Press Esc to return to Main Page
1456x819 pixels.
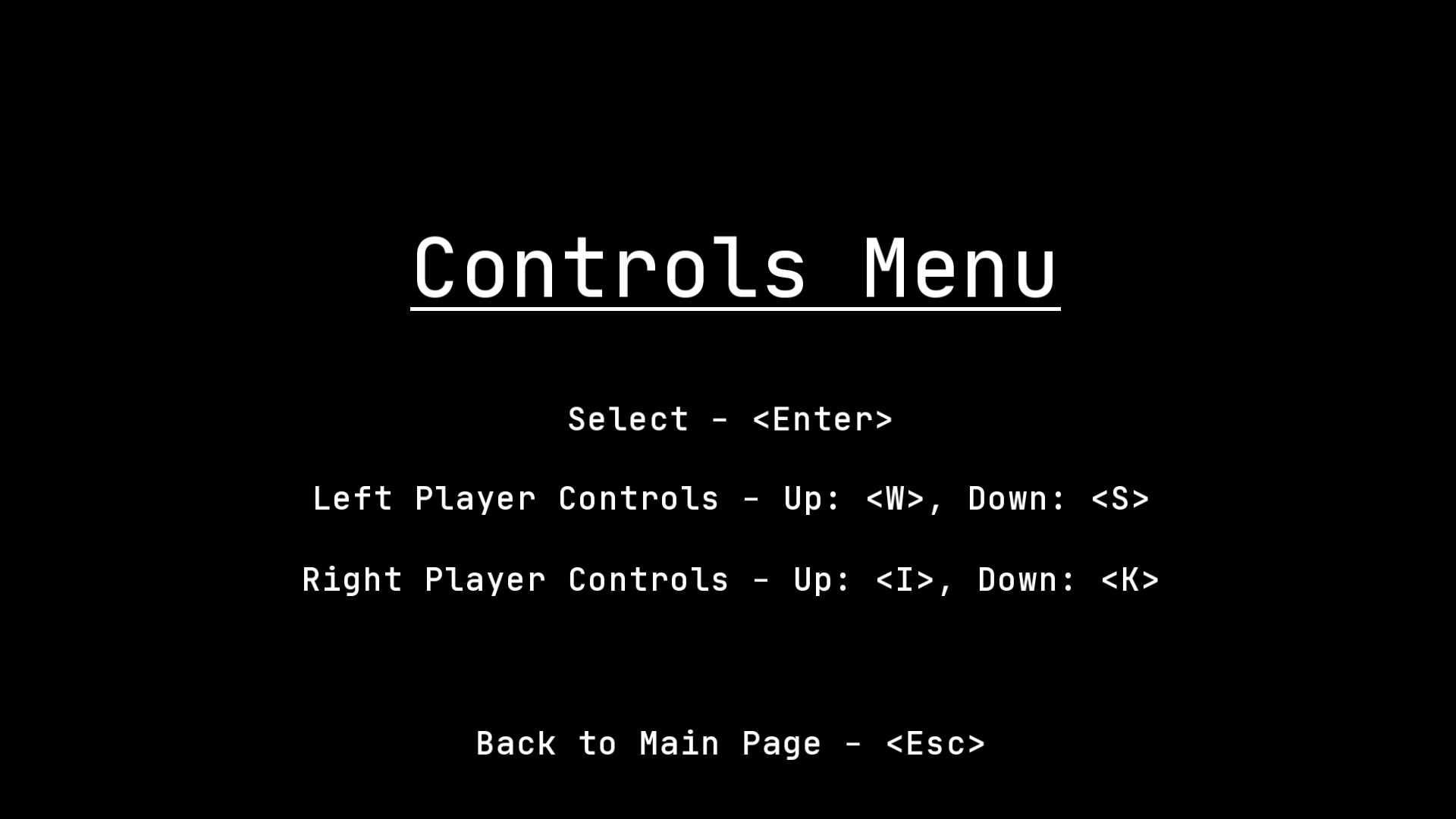[728, 743]
